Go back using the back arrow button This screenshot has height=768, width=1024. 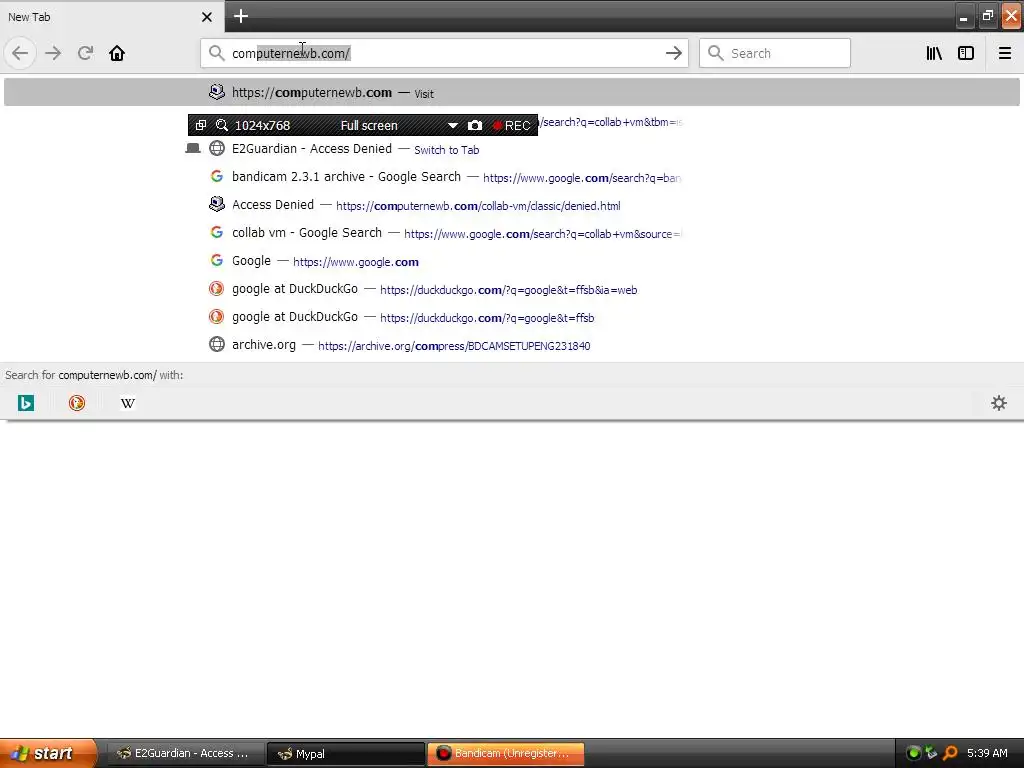coord(20,53)
